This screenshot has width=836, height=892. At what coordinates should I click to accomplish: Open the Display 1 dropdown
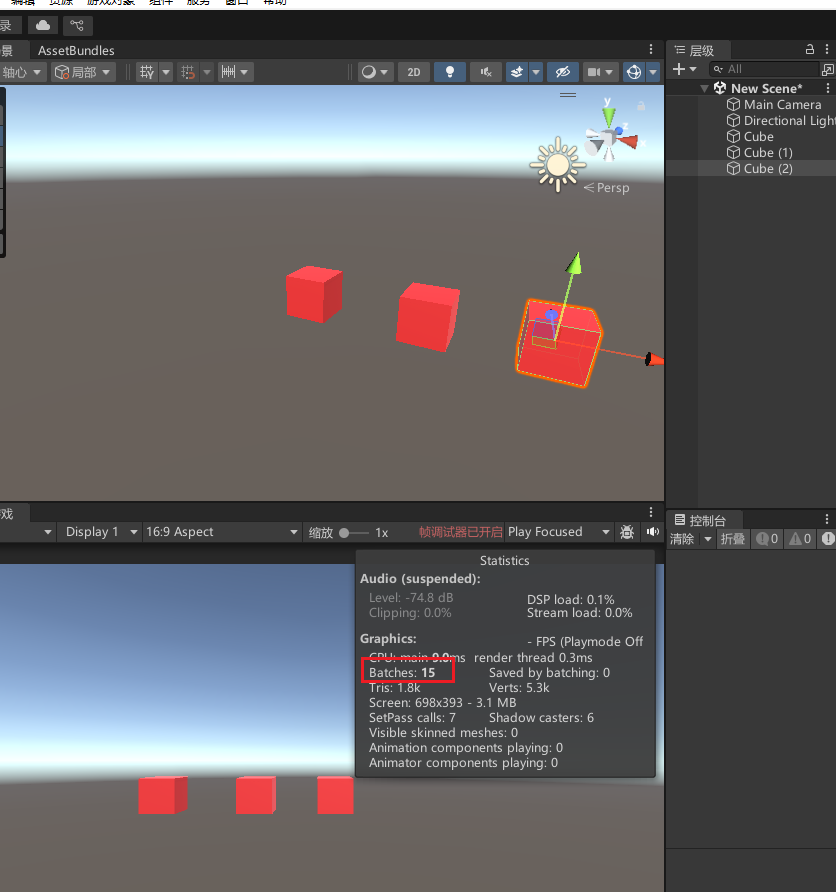pyautogui.click(x=98, y=532)
